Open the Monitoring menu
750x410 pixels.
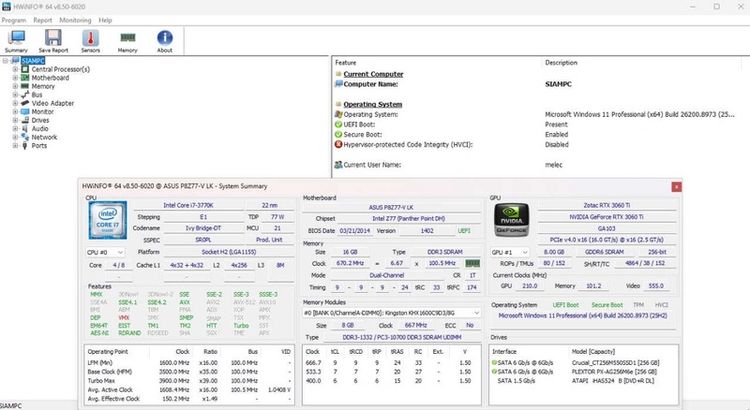click(x=75, y=20)
